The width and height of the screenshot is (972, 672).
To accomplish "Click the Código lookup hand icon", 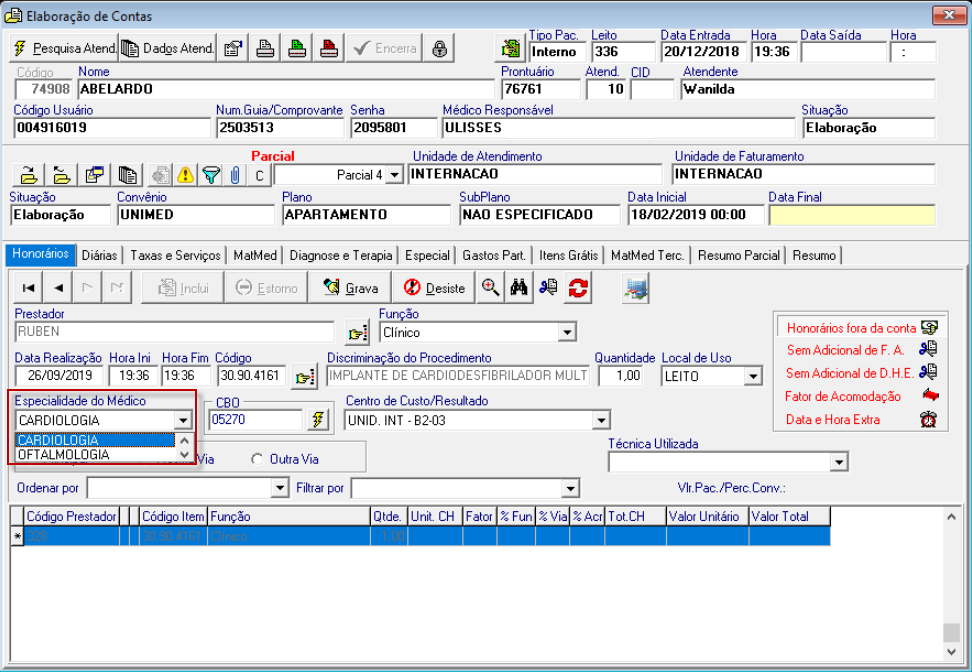I will click(x=304, y=376).
